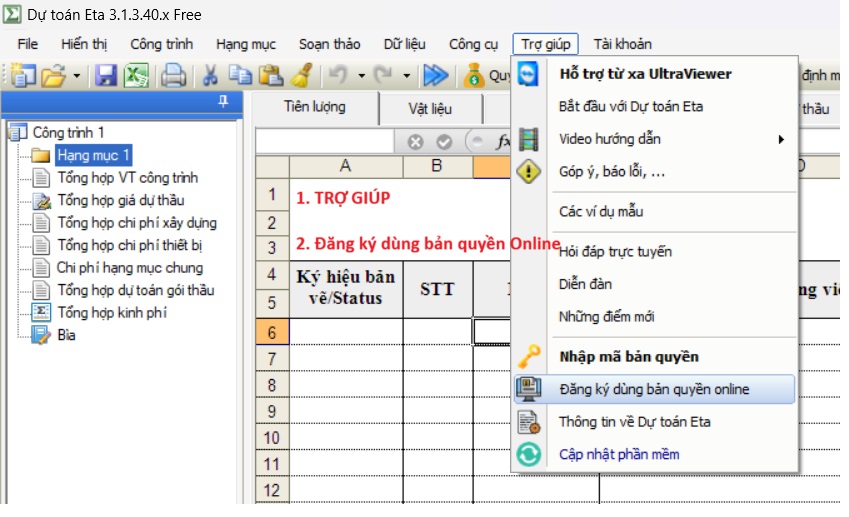Click the Export to Excel icon

[x=136, y=76]
